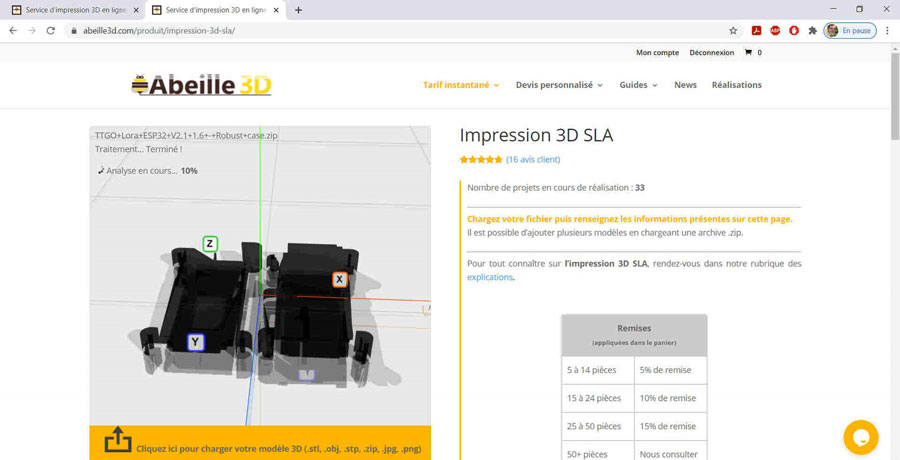Image resolution: width=900 pixels, height=460 pixels.
Task: Reload the page with the refresh icon
Action: (51, 30)
